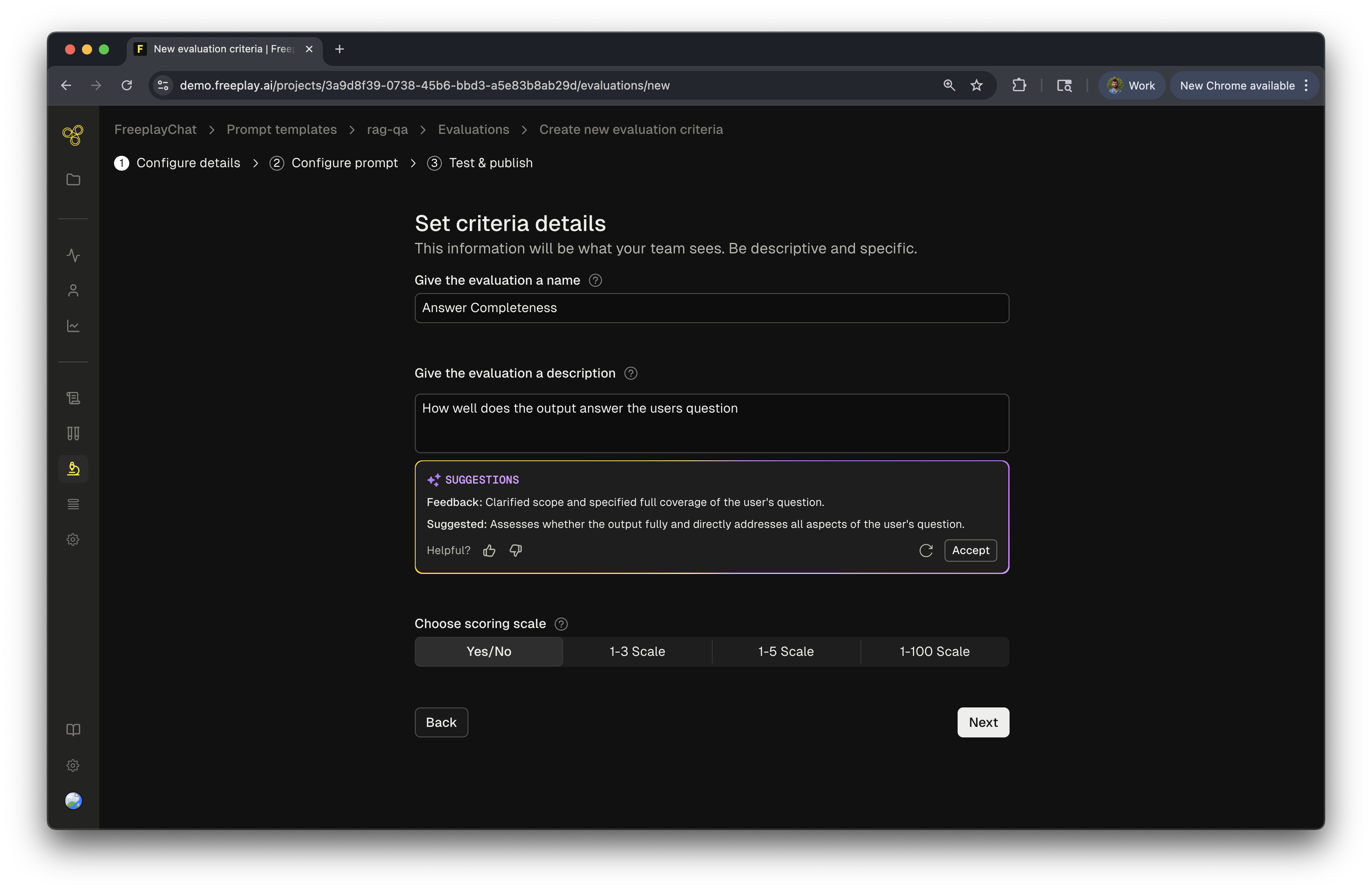Image resolution: width=1372 pixels, height=892 pixels.
Task: Open the evaluations microscope icon in sidebar
Action: point(73,468)
